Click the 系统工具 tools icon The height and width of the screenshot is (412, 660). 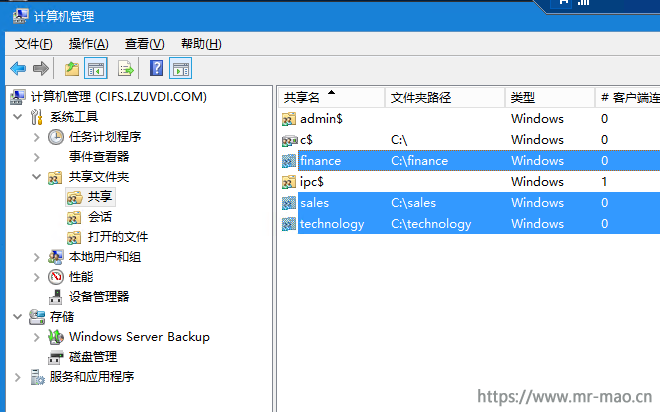tap(37, 117)
